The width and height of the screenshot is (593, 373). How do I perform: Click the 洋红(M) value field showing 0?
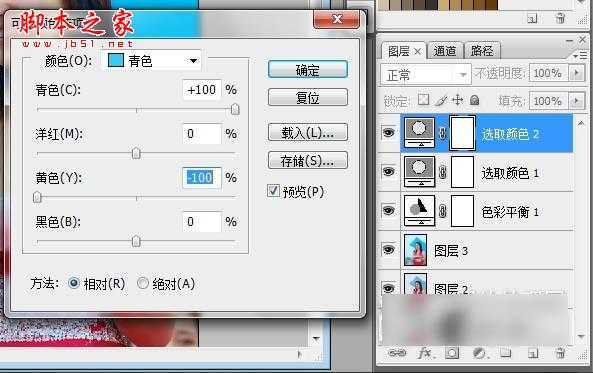[202, 134]
